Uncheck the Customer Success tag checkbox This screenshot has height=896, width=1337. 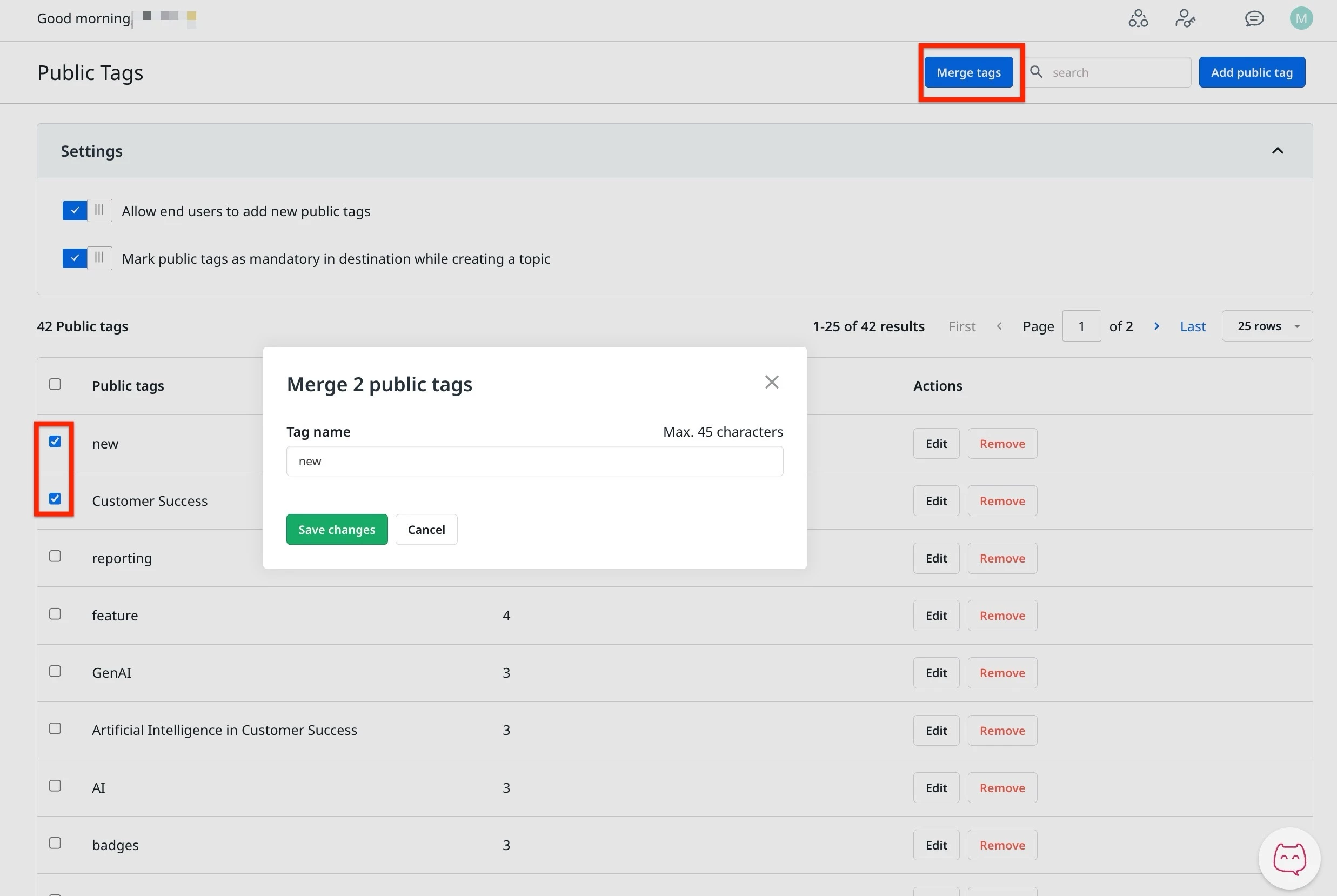55,499
